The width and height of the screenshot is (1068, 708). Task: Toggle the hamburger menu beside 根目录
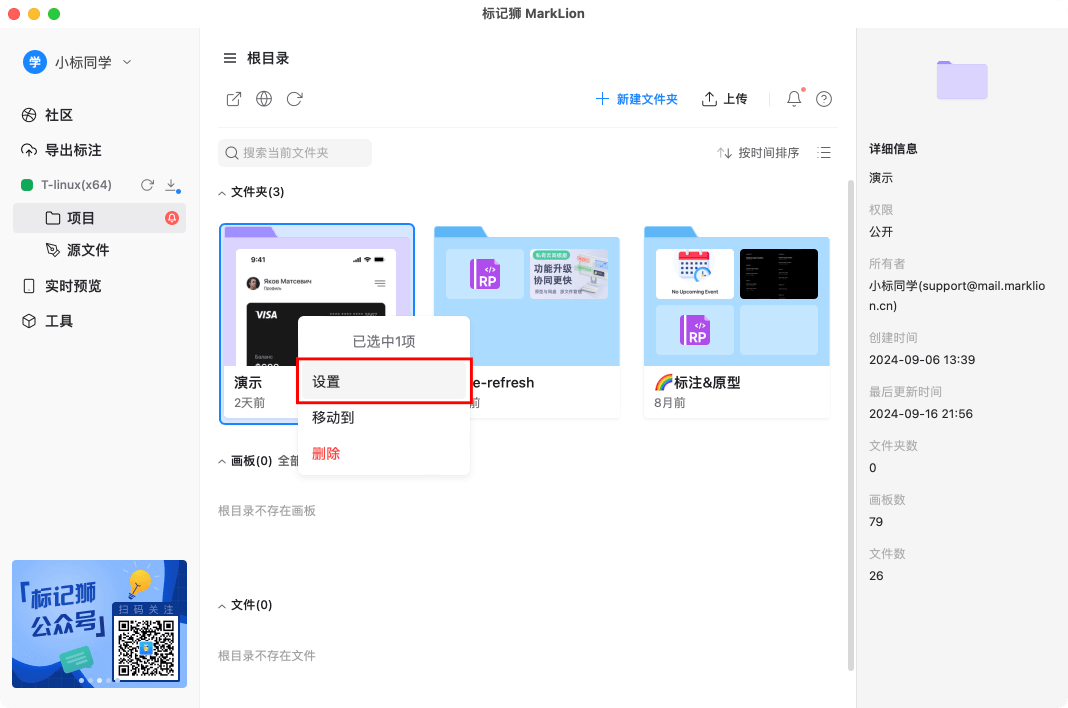pyautogui.click(x=230, y=59)
